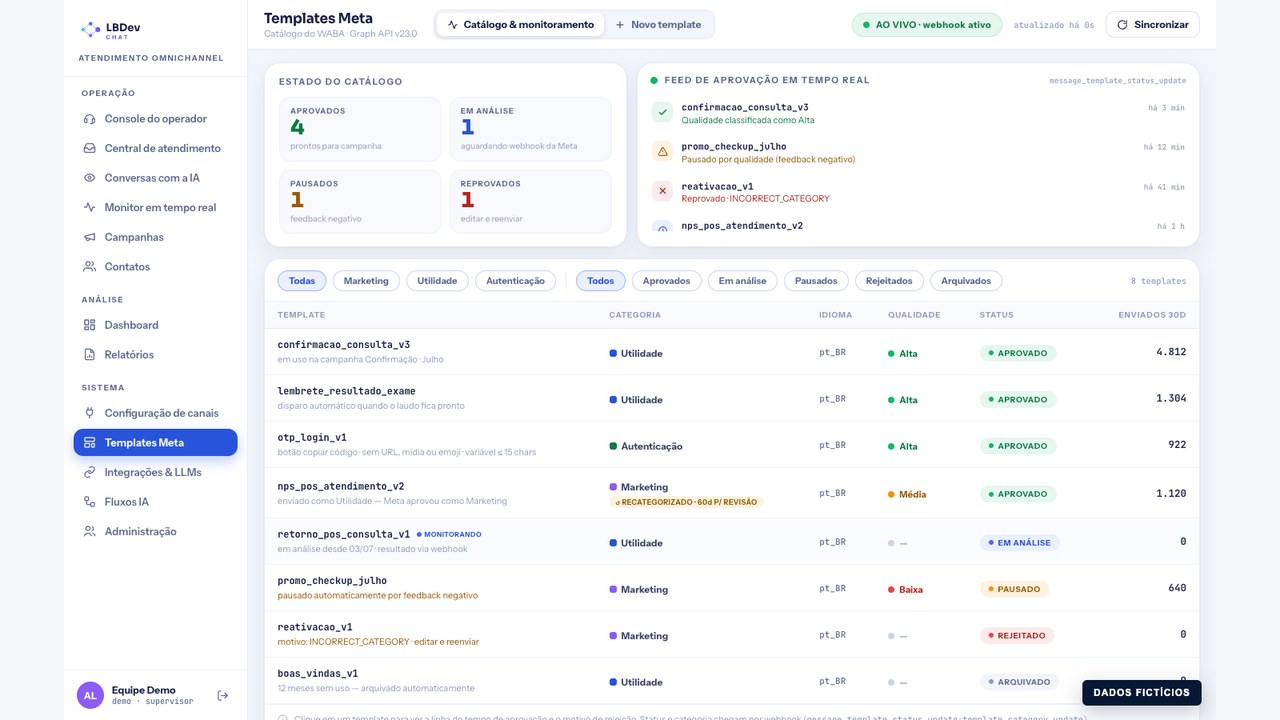Click the document icon beside Relatórios
Screen dimensions: 1280x720
pyautogui.click(x=90, y=355)
